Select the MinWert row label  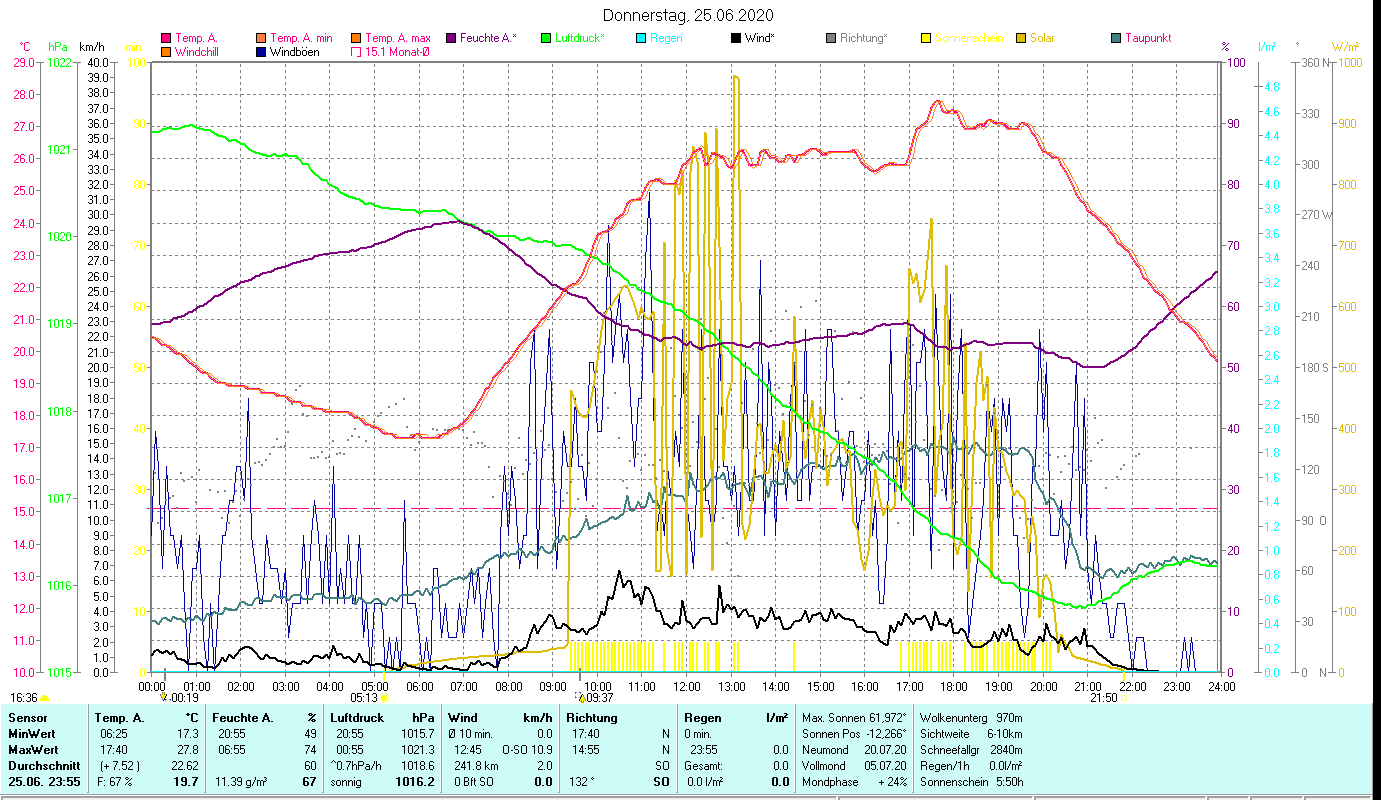32,733
